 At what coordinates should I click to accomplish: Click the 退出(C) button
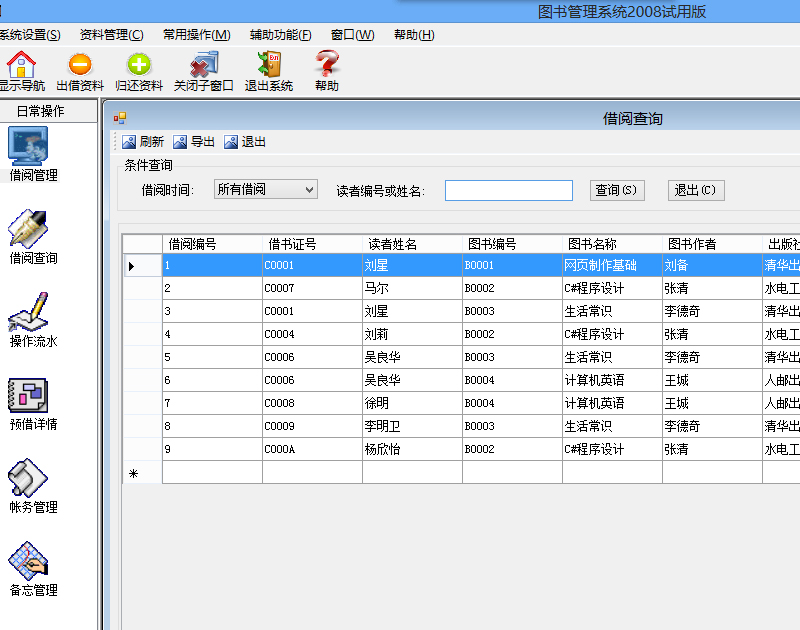[696, 190]
